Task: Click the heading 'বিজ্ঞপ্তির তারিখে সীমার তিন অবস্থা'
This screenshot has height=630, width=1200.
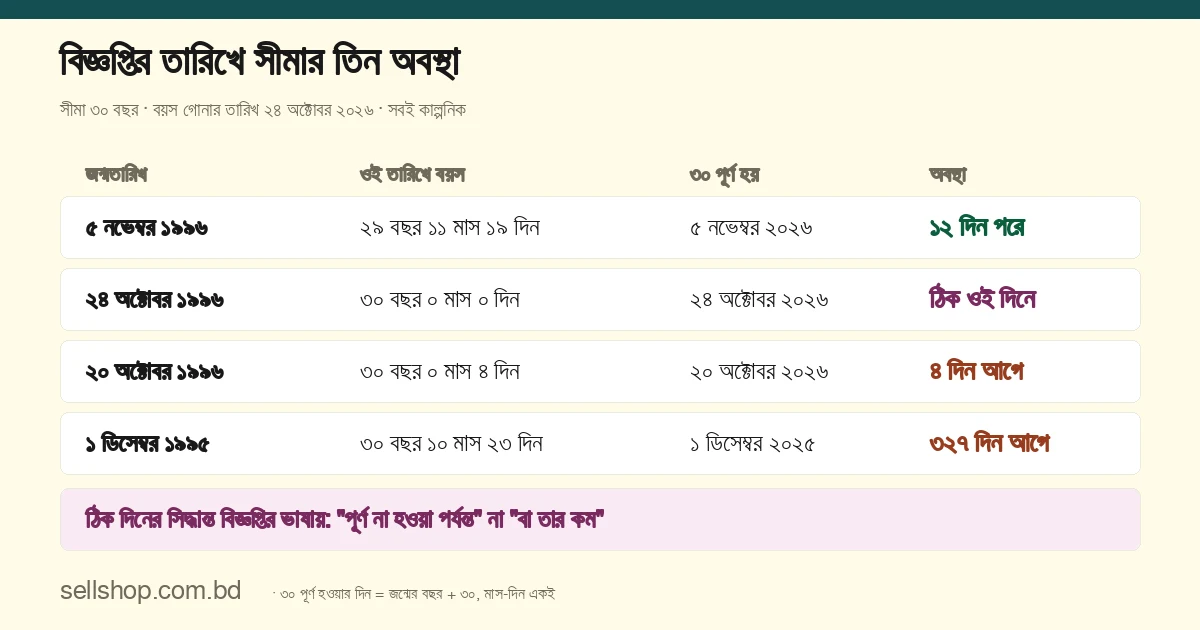Action: click(x=260, y=63)
